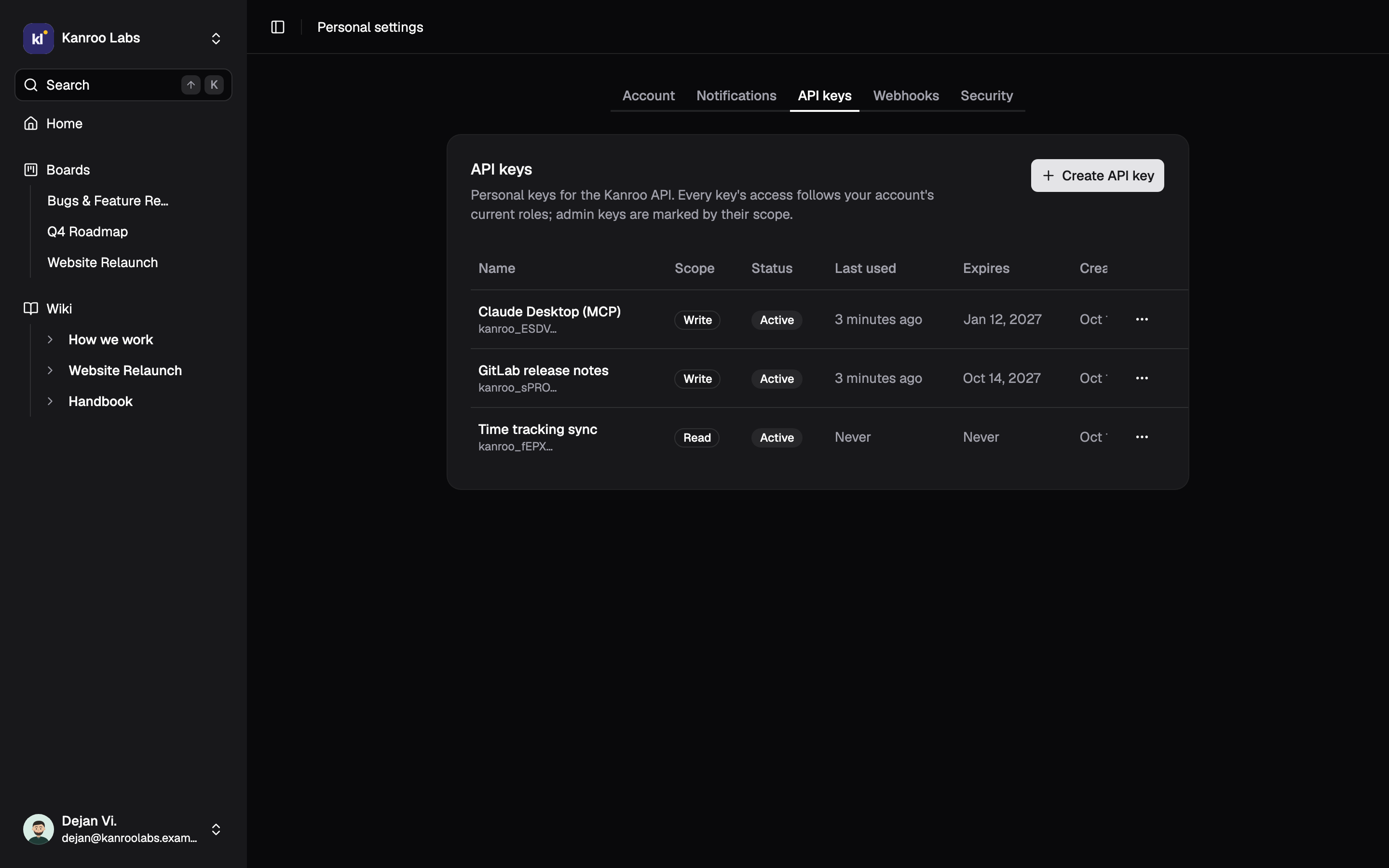Click the kanroo_fEPX… key prefix
This screenshot has width=1389, height=868.
coord(515,447)
